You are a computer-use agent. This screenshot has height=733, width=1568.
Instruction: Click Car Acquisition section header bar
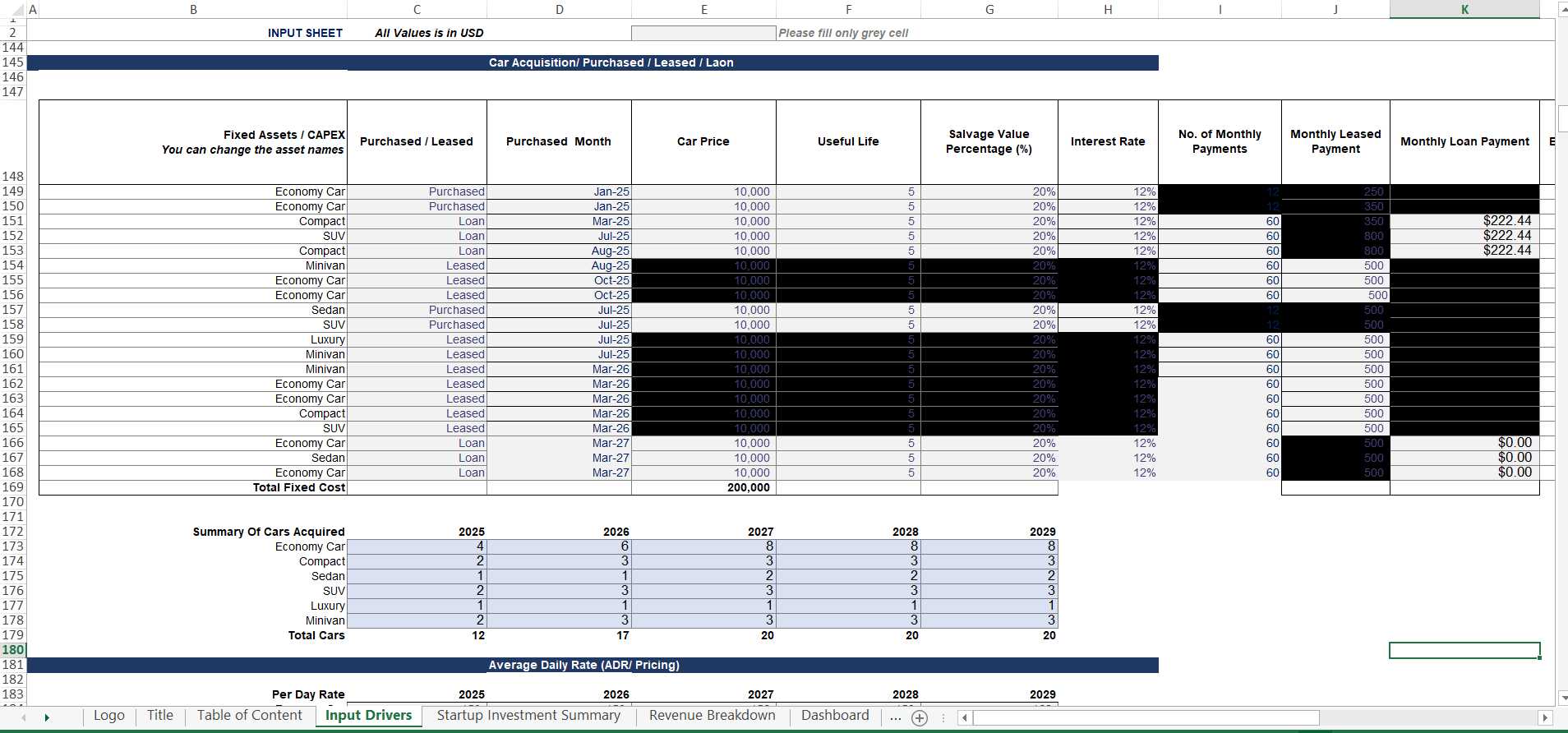coord(593,62)
